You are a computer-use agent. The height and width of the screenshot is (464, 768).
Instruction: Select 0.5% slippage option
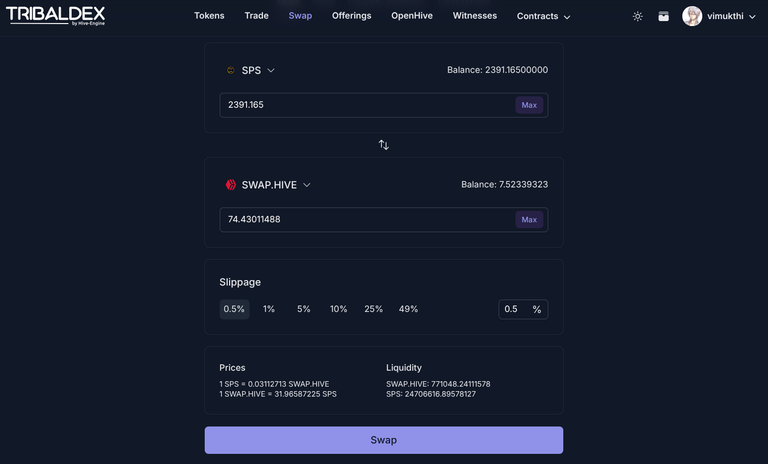tap(234, 309)
